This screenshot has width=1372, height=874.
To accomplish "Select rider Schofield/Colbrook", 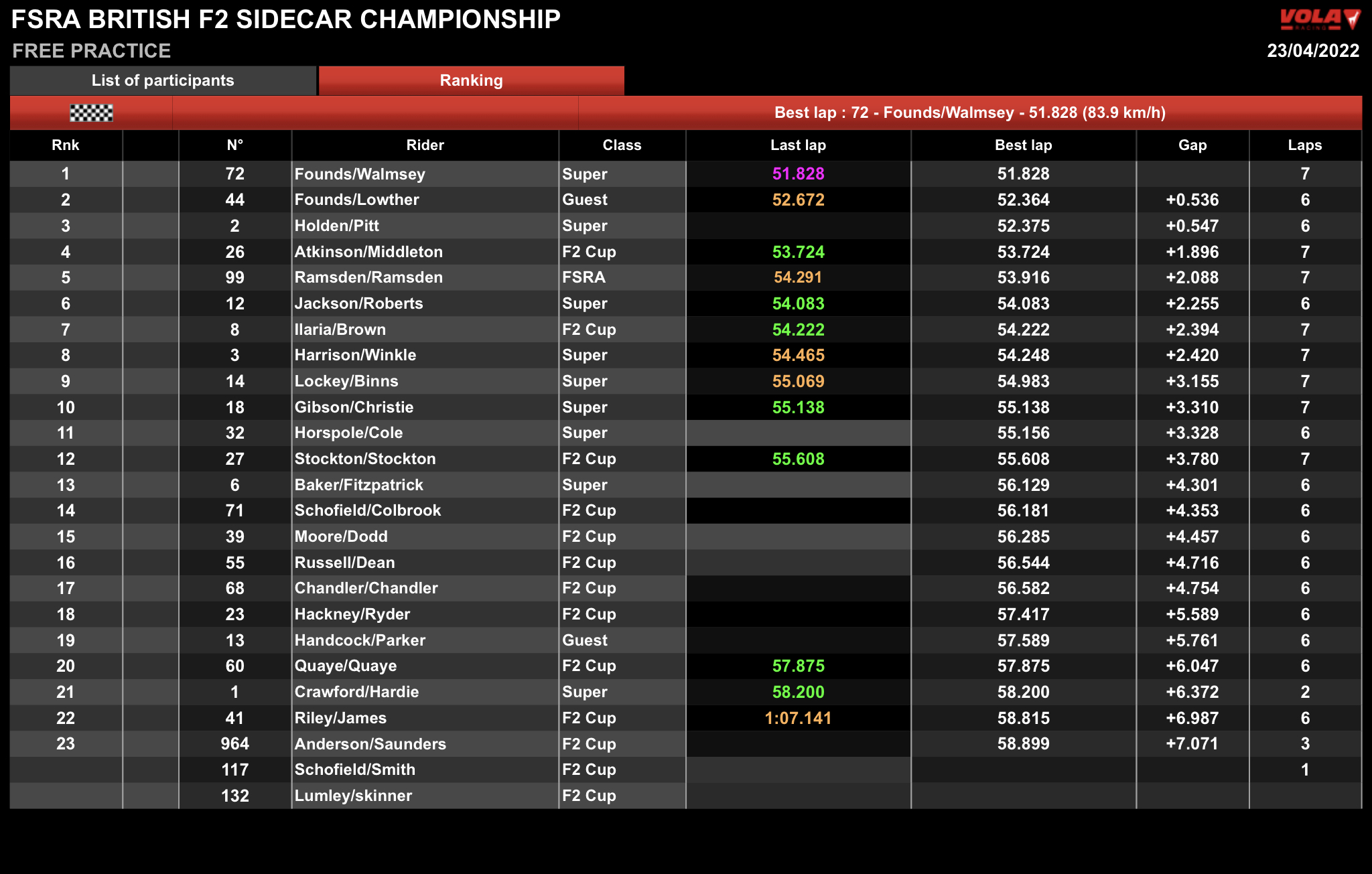I will click(368, 510).
